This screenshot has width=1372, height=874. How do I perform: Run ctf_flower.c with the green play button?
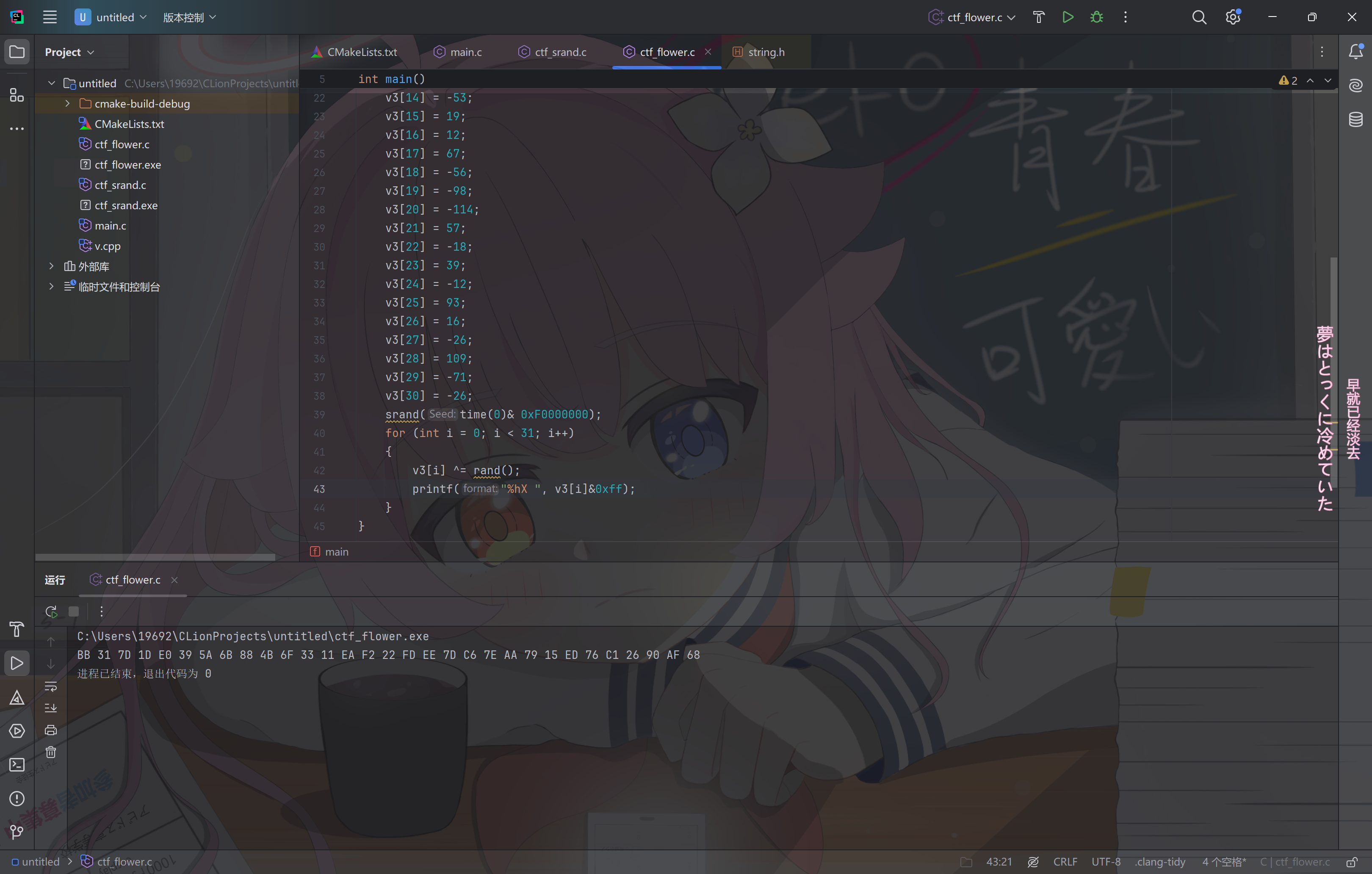click(1068, 17)
